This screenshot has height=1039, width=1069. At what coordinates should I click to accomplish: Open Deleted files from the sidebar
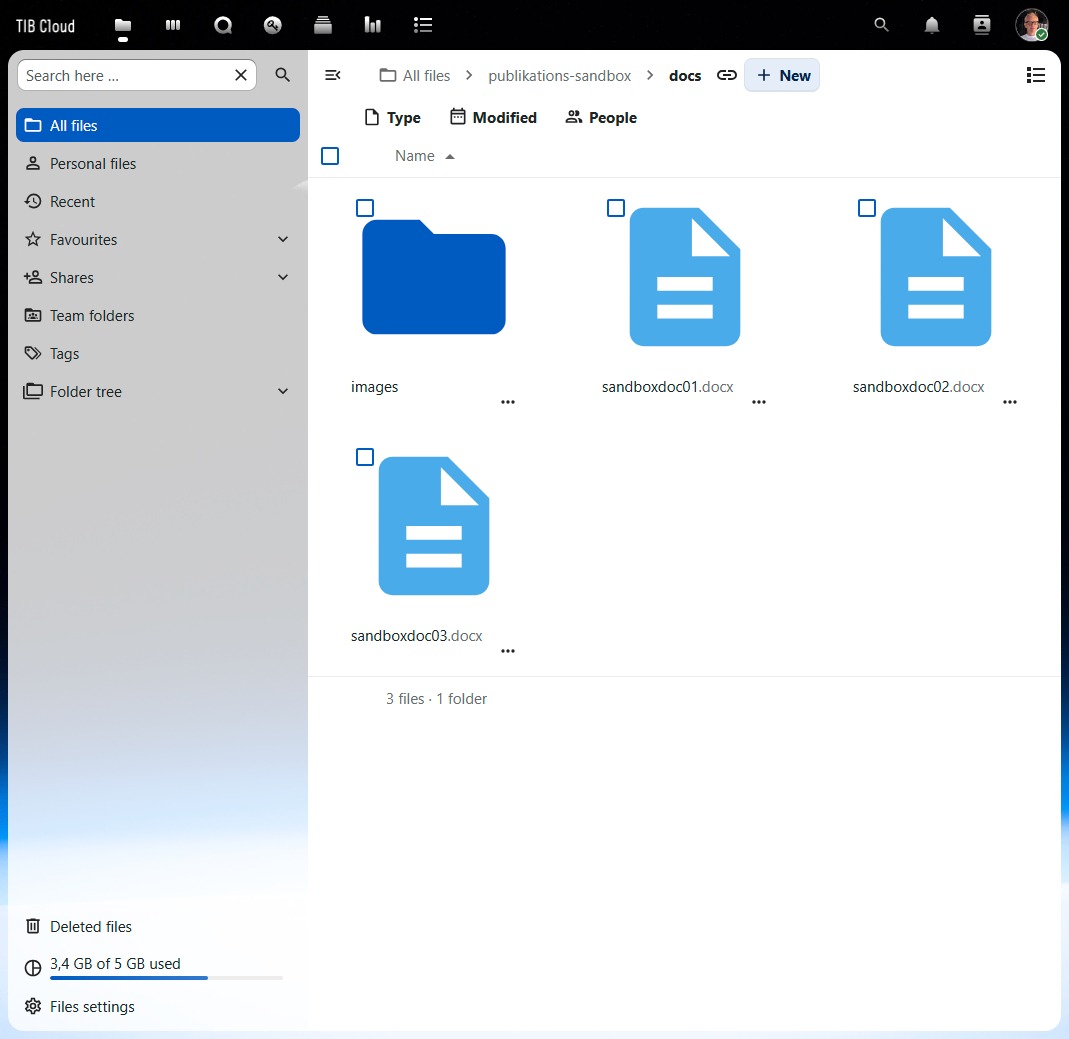pyautogui.click(x=91, y=926)
